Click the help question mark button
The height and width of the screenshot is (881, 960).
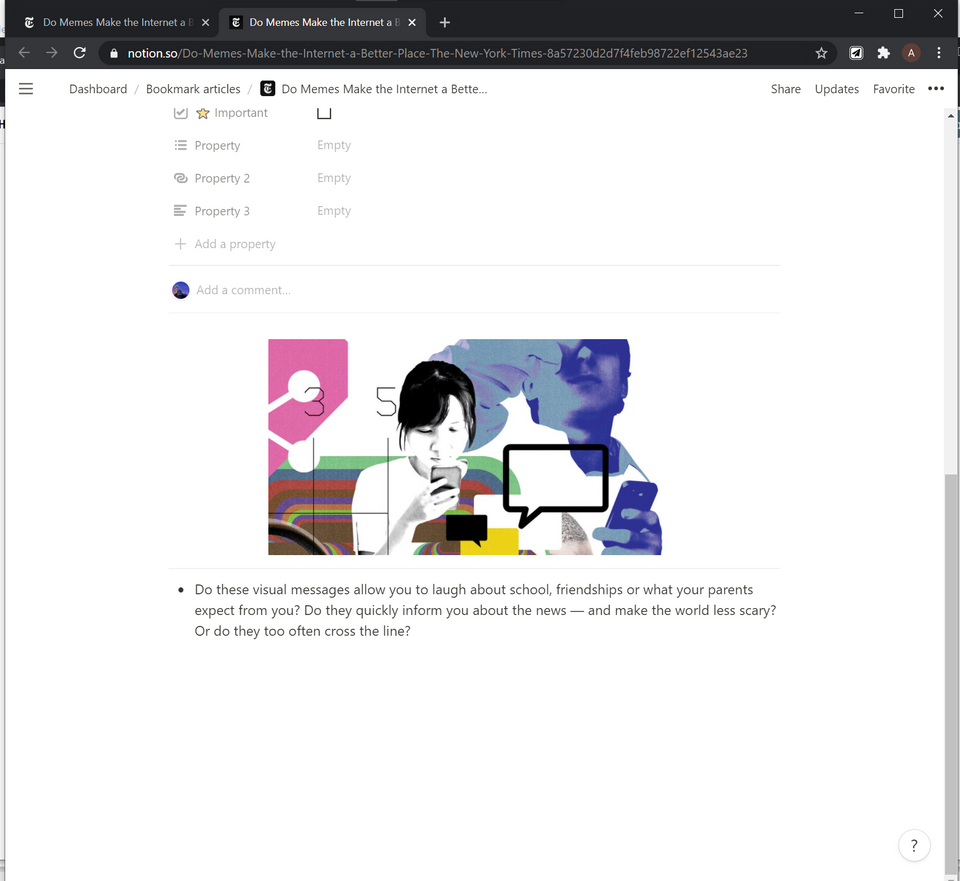[914, 845]
